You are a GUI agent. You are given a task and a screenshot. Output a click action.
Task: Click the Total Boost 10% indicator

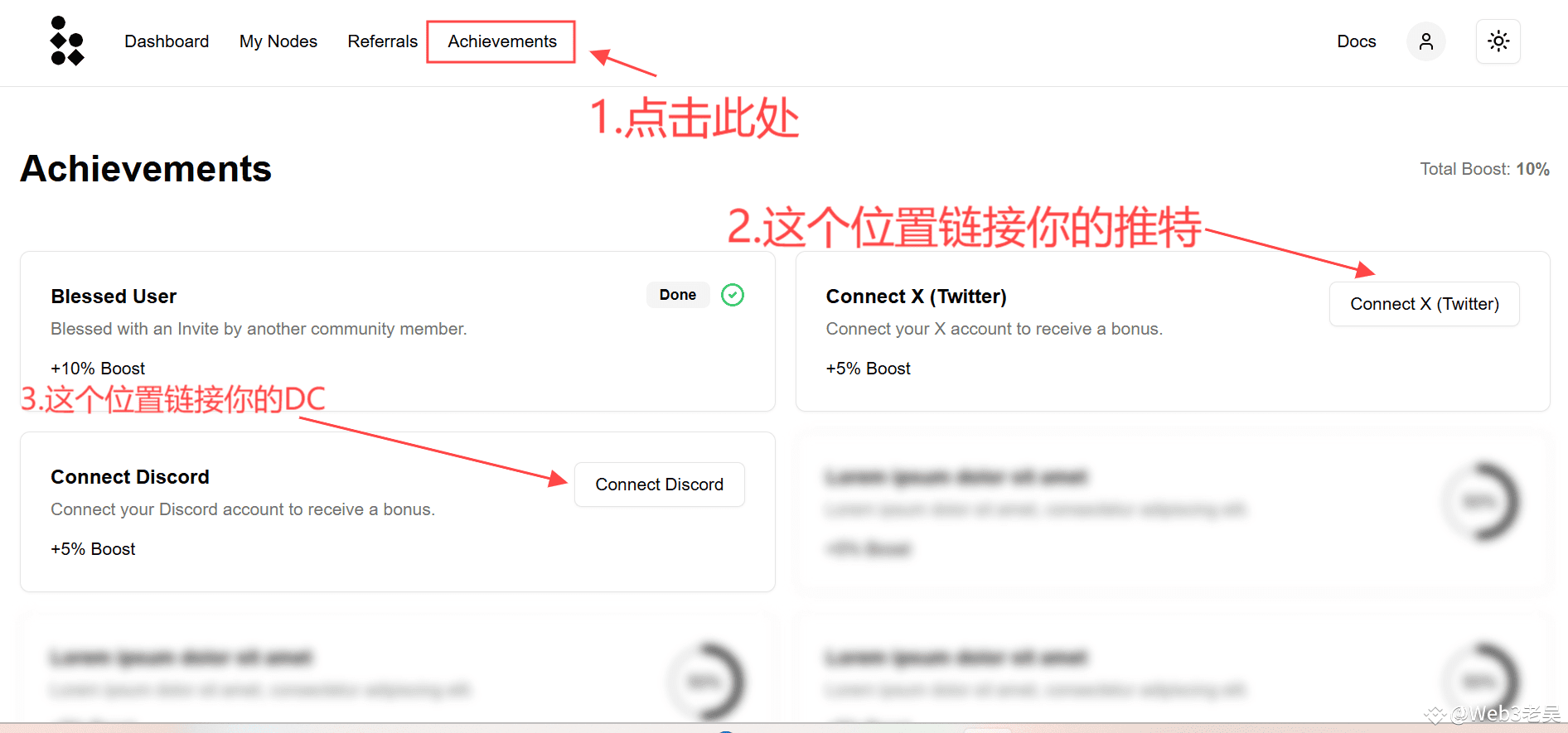click(x=1484, y=169)
